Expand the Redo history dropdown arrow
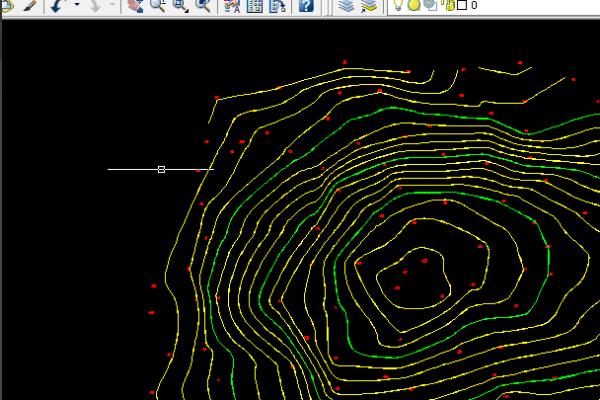Viewport: 600px width, 400px height. click(113, 6)
